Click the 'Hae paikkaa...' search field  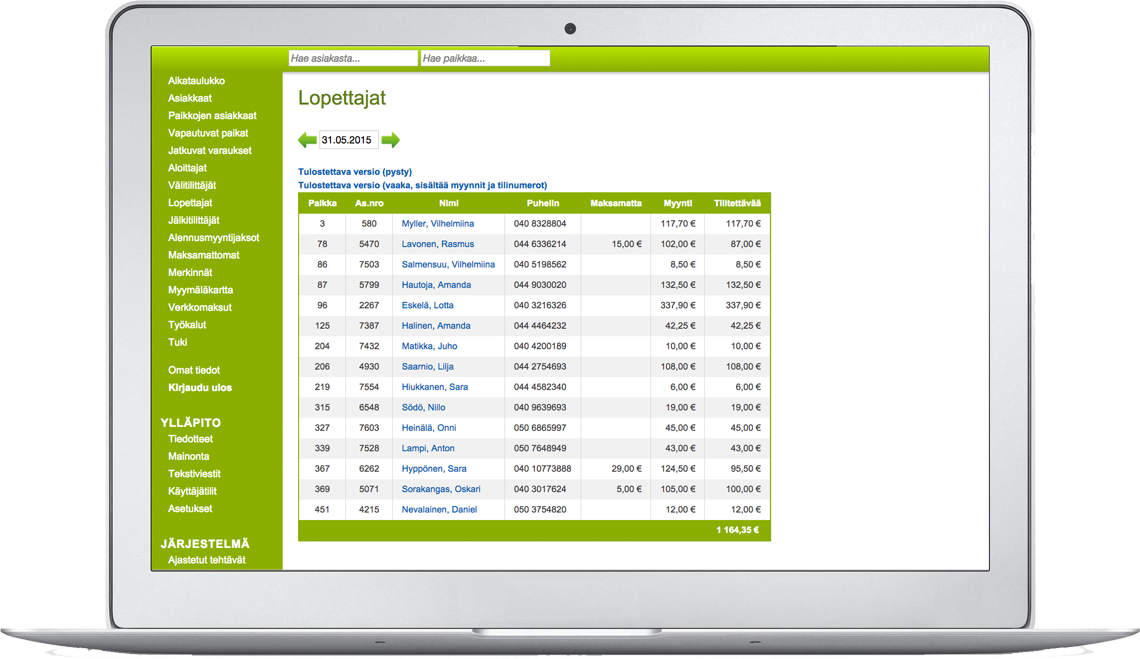click(485, 59)
